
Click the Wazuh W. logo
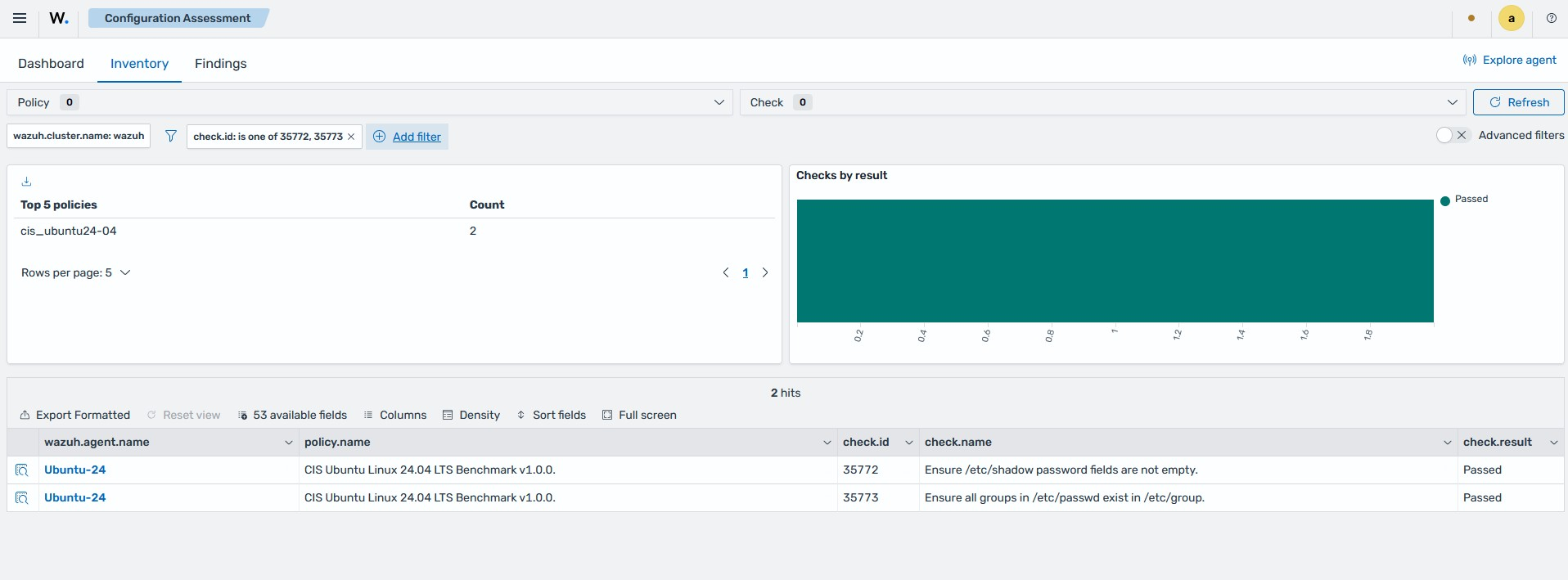coord(59,18)
